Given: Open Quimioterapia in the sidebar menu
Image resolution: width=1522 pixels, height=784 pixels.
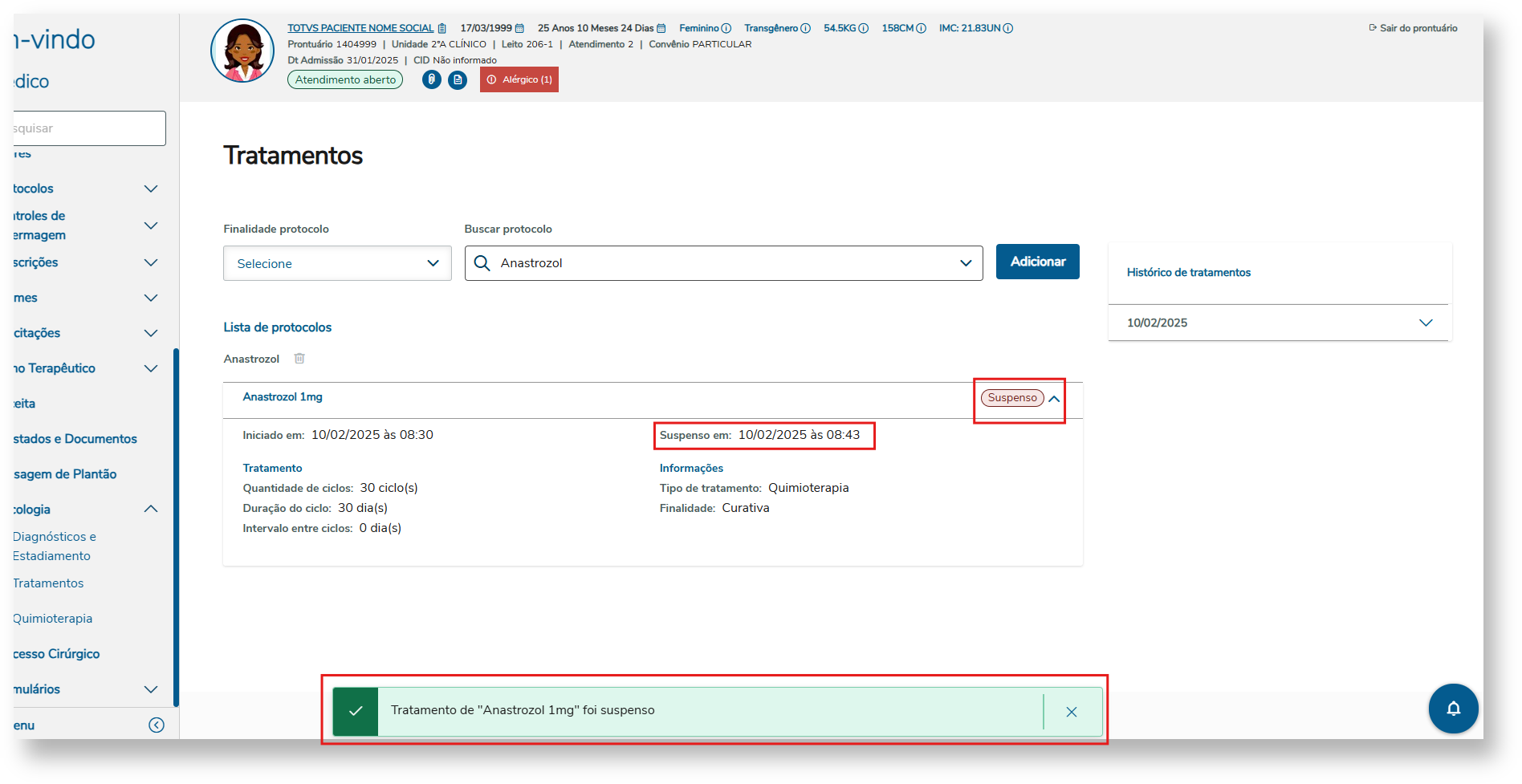Looking at the screenshot, I should (53, 619).
